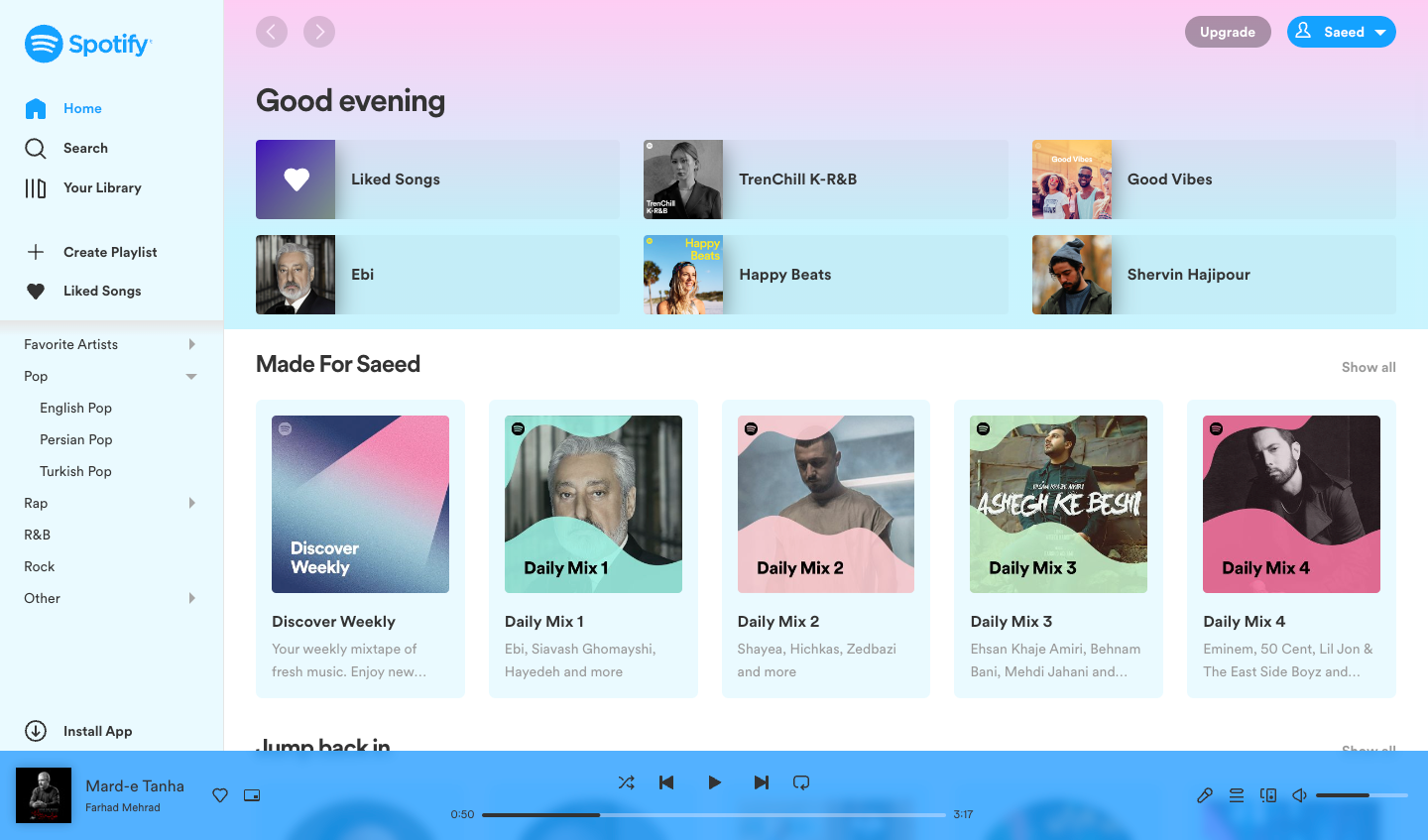Click the Upgrade button
1428x840 pixels.
pyautogui.click(x=1228, y=32)
